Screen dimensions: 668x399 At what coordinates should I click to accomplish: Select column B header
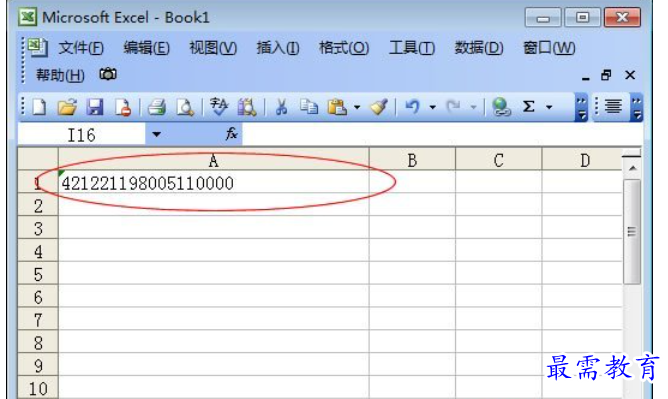(x=412, y=160)
